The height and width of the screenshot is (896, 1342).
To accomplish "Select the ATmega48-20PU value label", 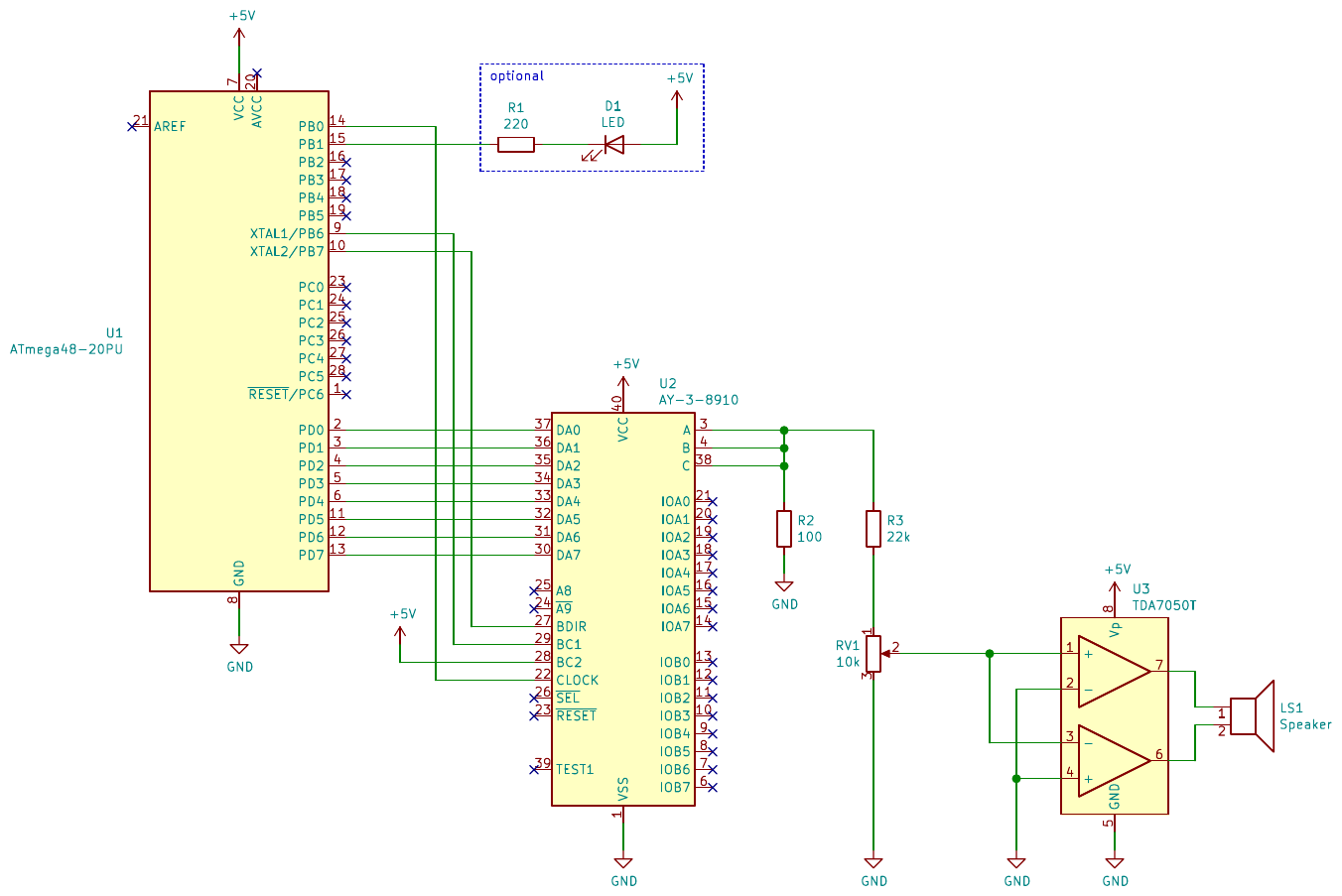I will point(67,349).
